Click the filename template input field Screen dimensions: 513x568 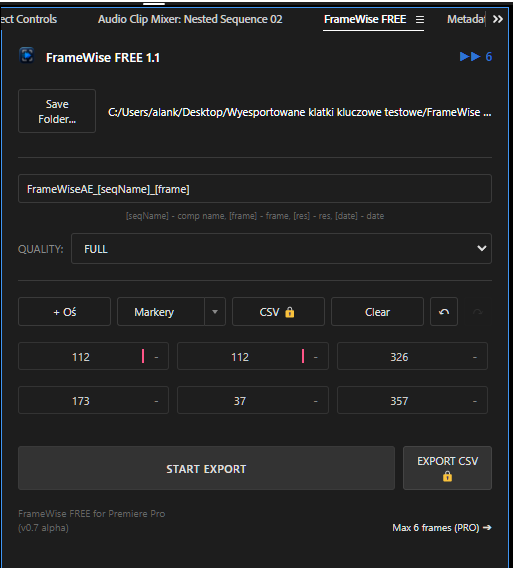[x=255, y=189]
